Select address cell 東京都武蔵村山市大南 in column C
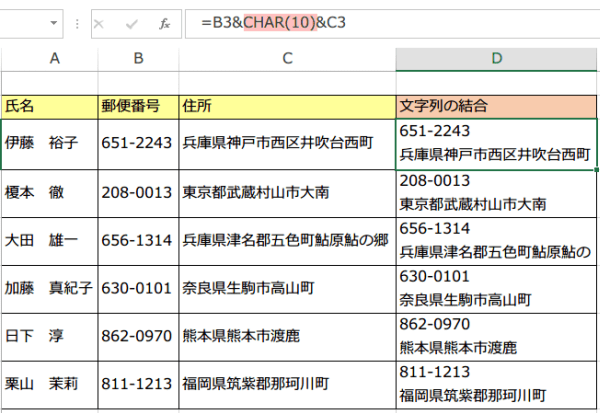 (287, 193)
